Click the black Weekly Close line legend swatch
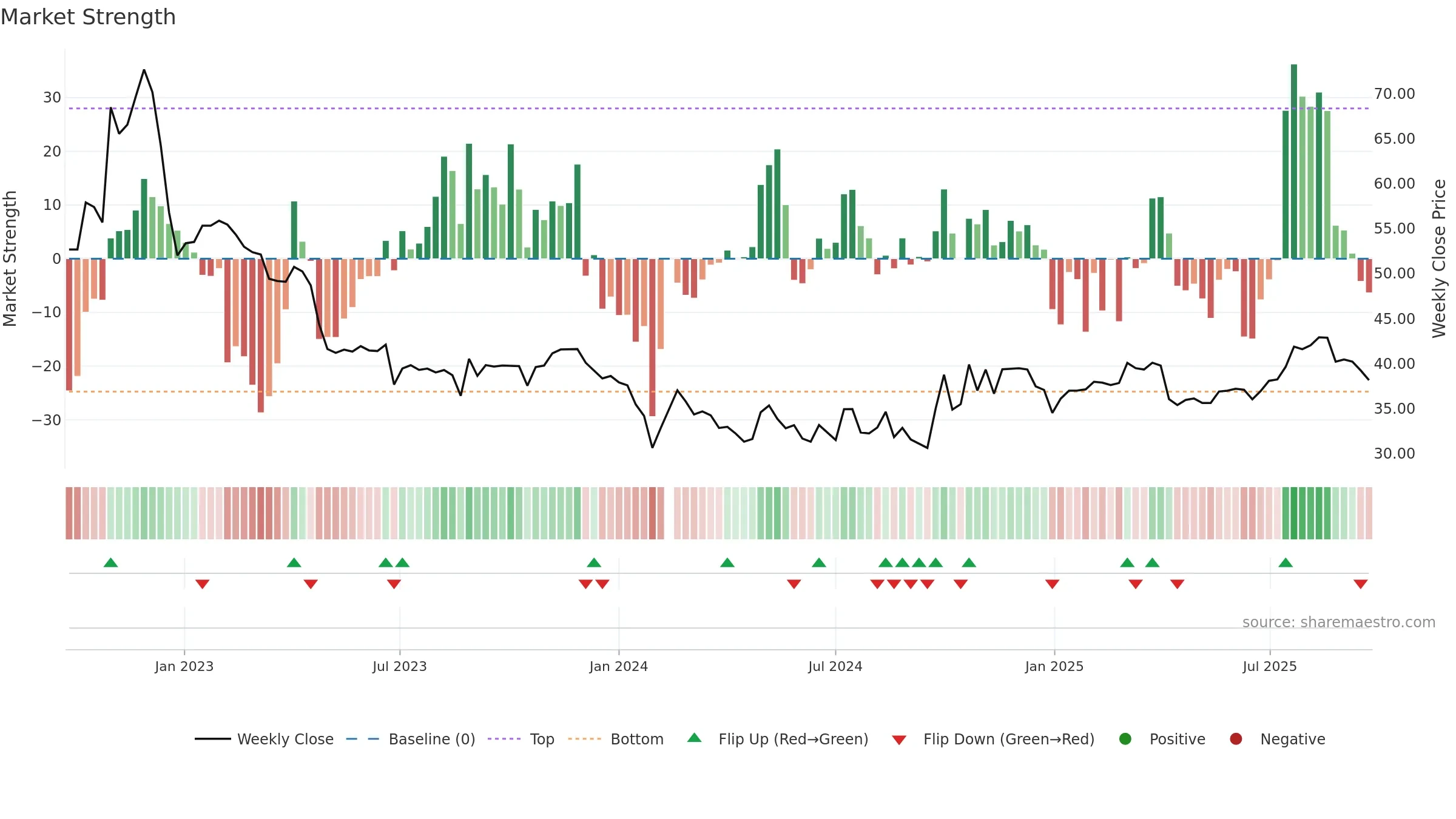The width and height of the screenshot is (1456, 819). [x=213, y=739]
